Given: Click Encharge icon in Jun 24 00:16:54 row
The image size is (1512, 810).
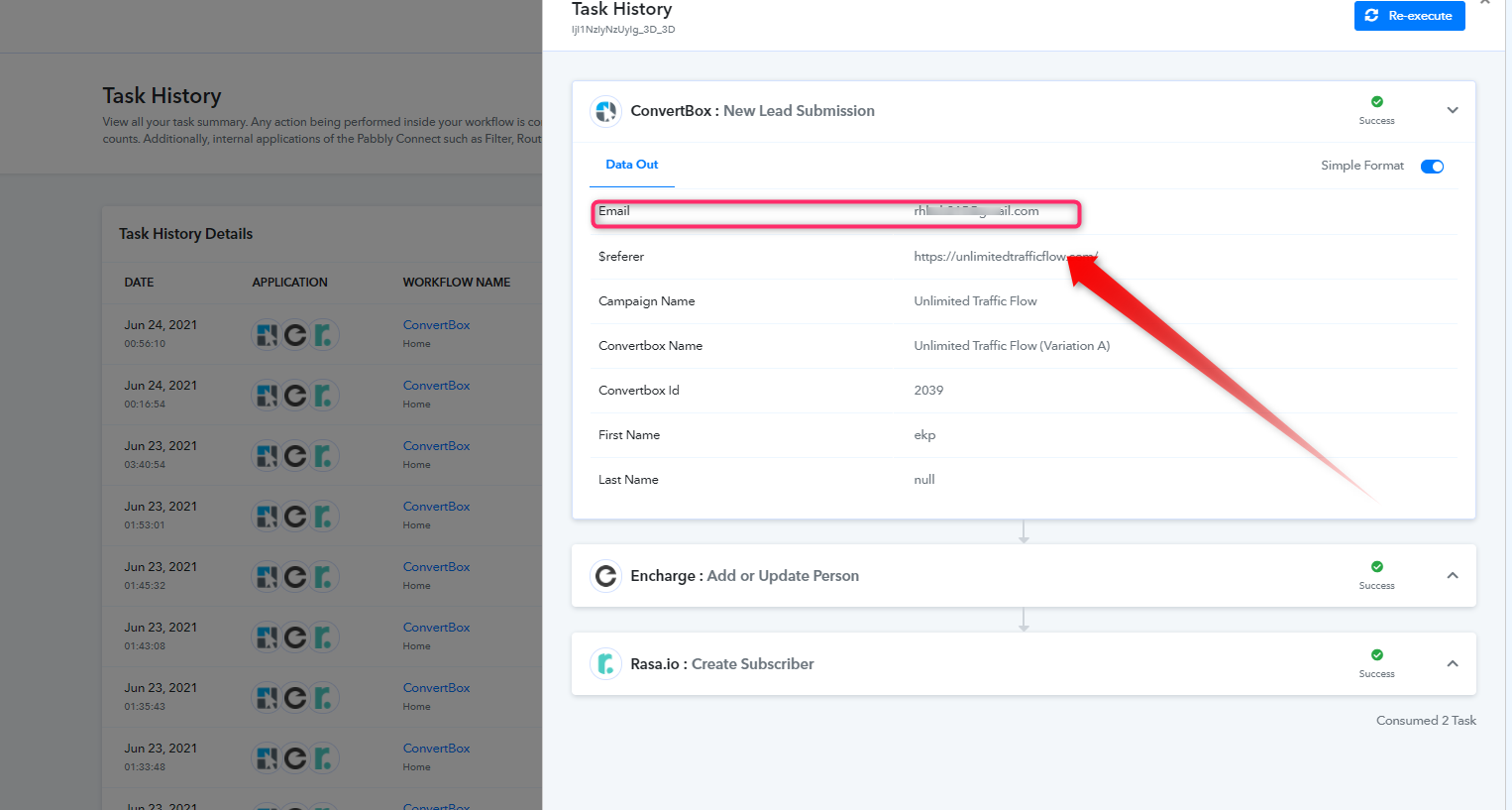Looking at the screenshot, I should click(295, 396).
